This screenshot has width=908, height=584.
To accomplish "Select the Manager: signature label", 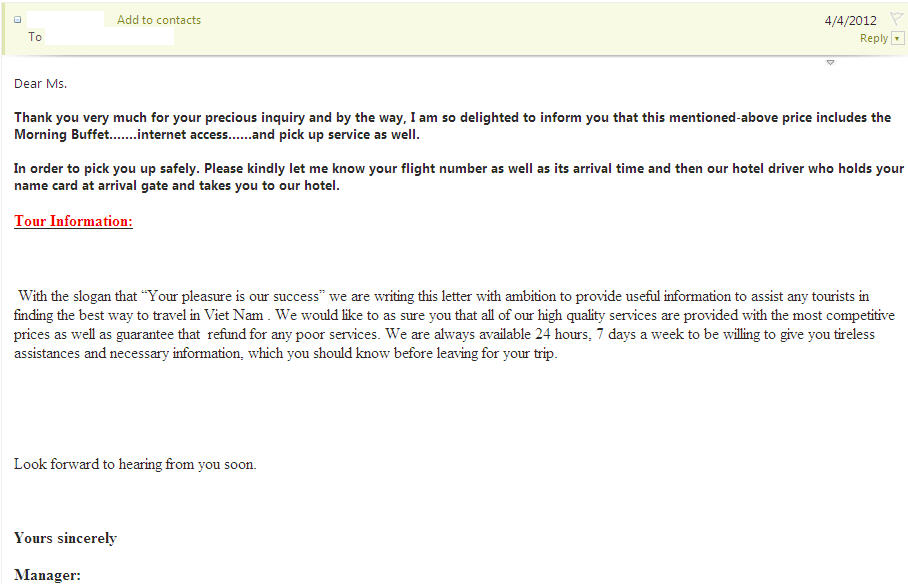I will [x=47, y=575].
